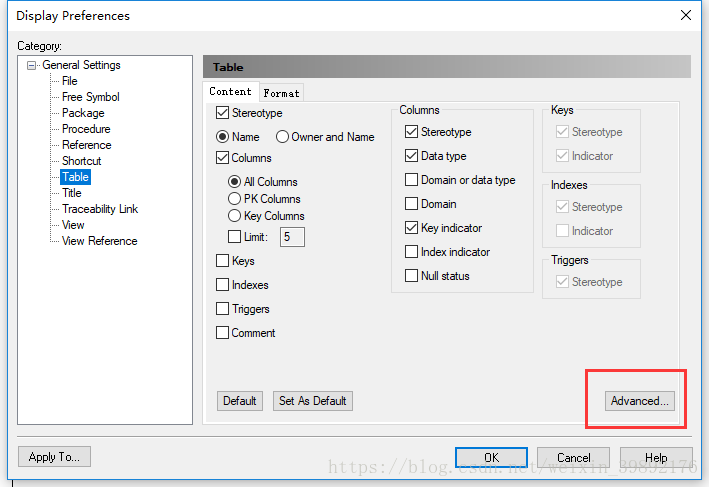Check the Null status checkbox
This screenshot has width=709, height=487.
(x=411, y=275)
